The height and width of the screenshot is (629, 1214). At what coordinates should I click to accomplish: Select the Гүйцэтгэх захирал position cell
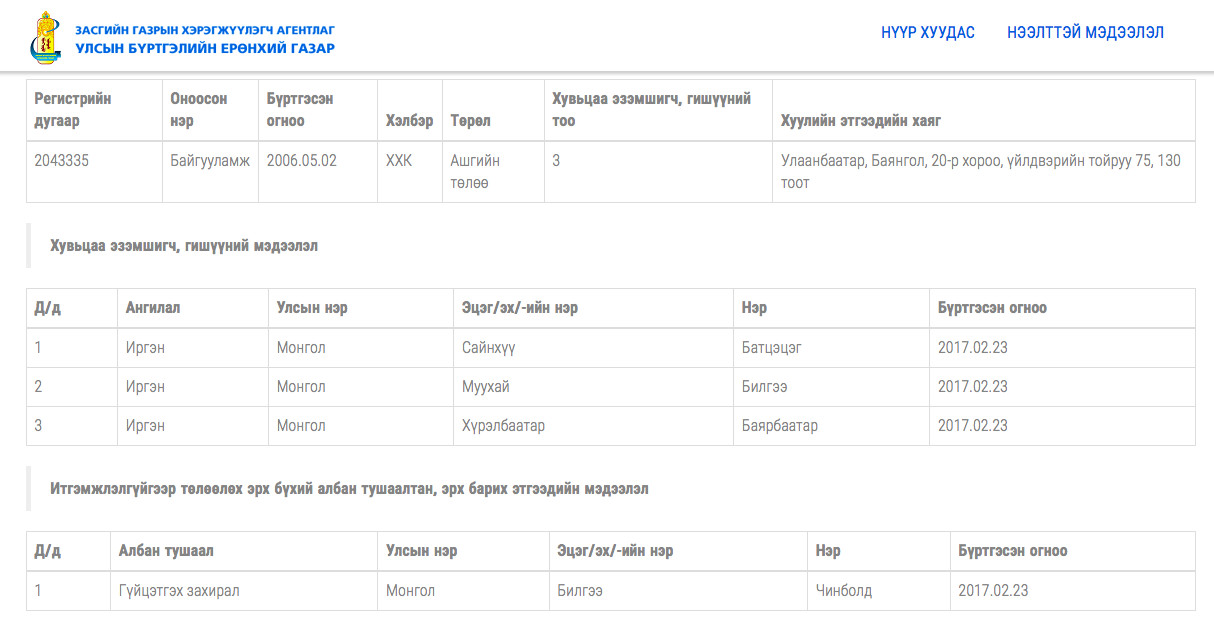tap(244, 591)
